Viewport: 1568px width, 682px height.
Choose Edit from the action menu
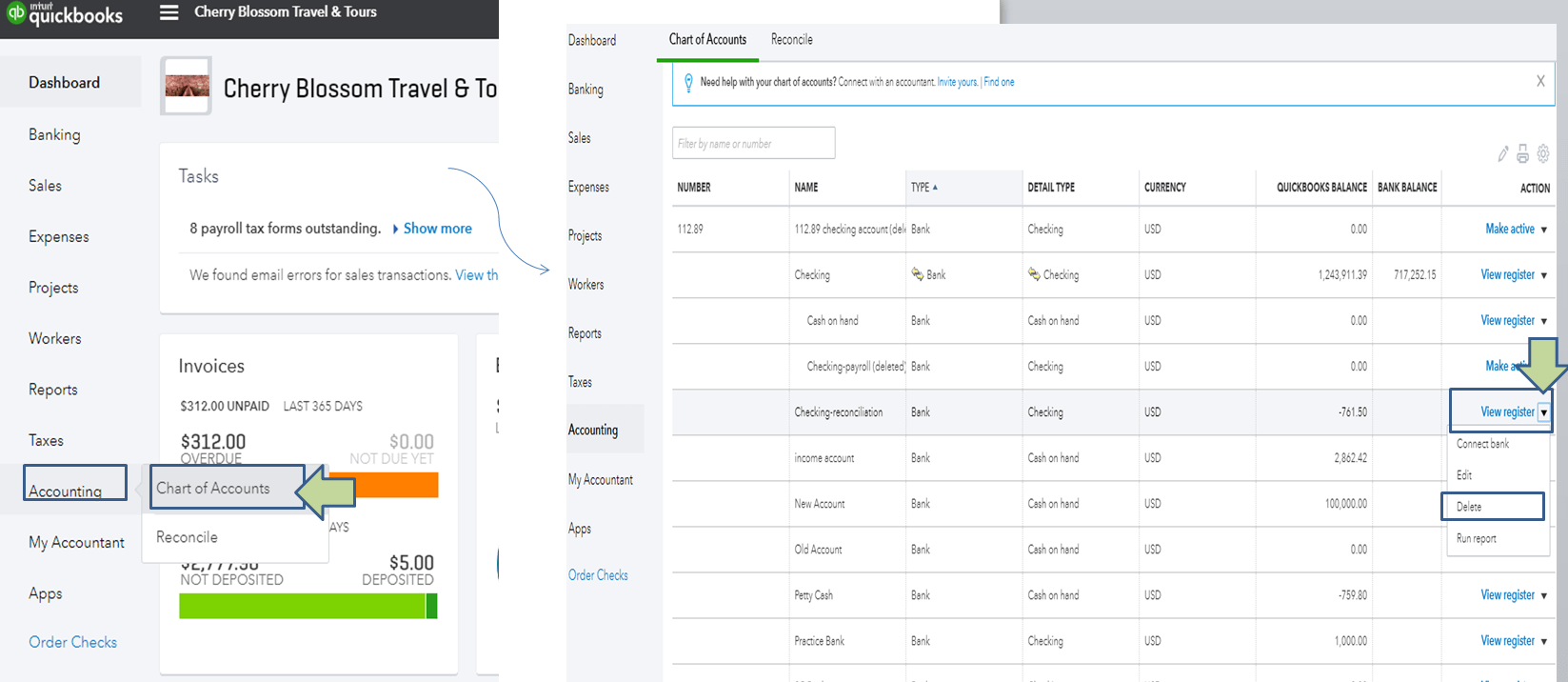[x=1464, y=475]
